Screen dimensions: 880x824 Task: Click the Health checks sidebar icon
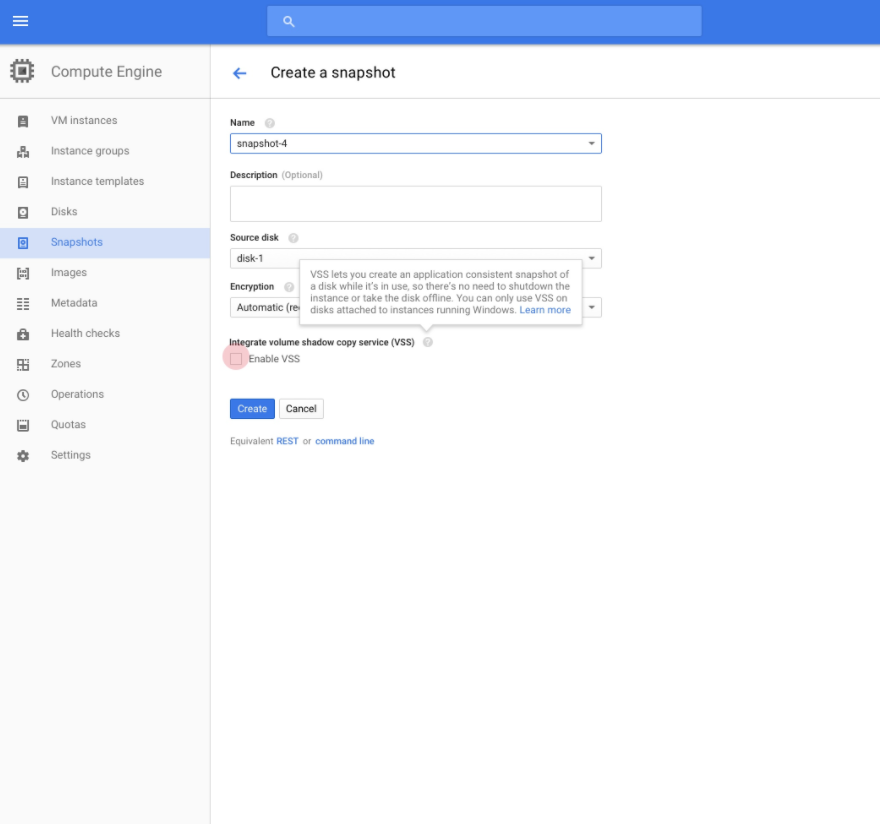pos(23,334)
